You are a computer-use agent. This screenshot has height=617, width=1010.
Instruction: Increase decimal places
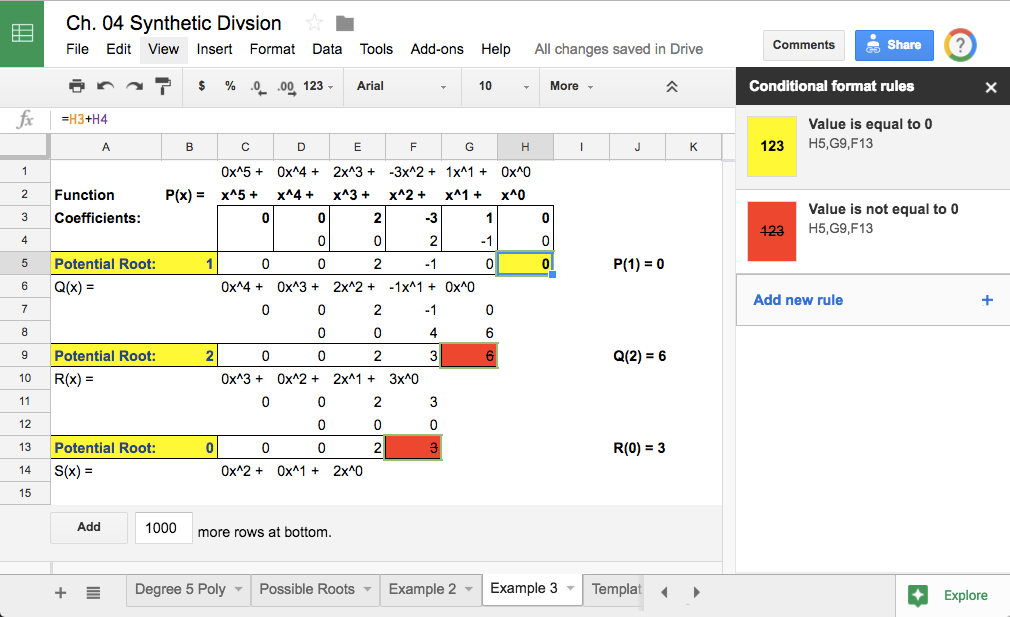click(x=284, y=86)
